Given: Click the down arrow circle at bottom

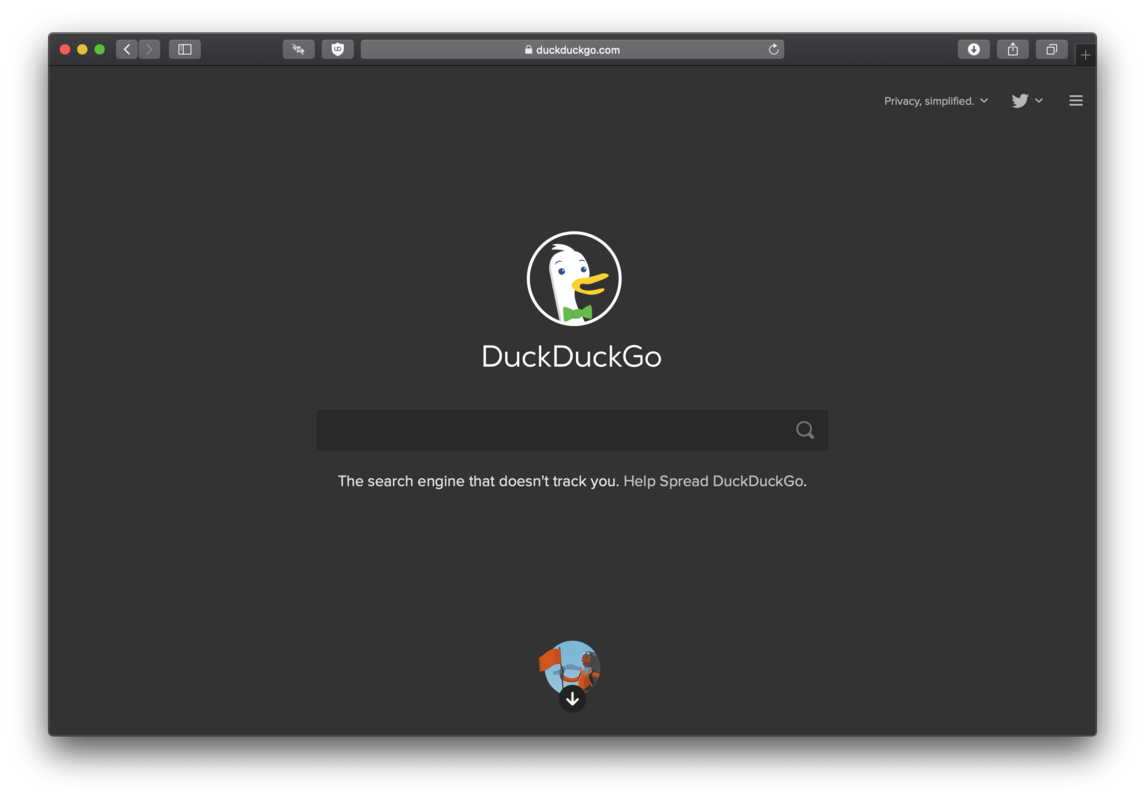Looking at the screenshot, I should 572,699.
